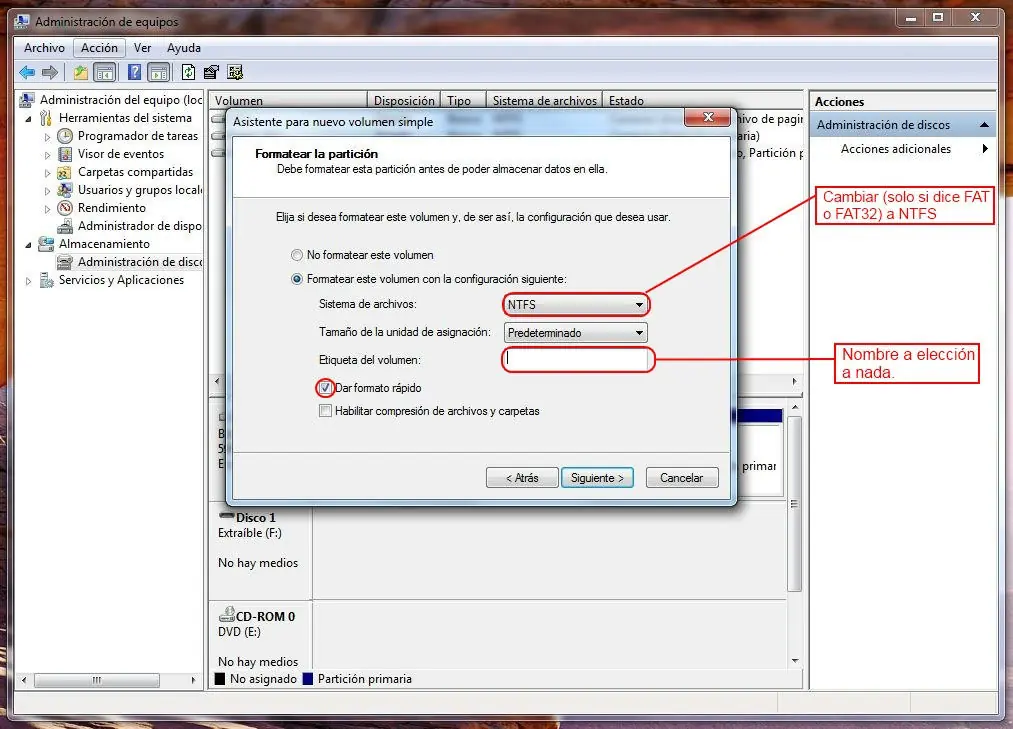Select Visor de eventos in the tree
This screenshot has width=1013, height=729.
121,154
